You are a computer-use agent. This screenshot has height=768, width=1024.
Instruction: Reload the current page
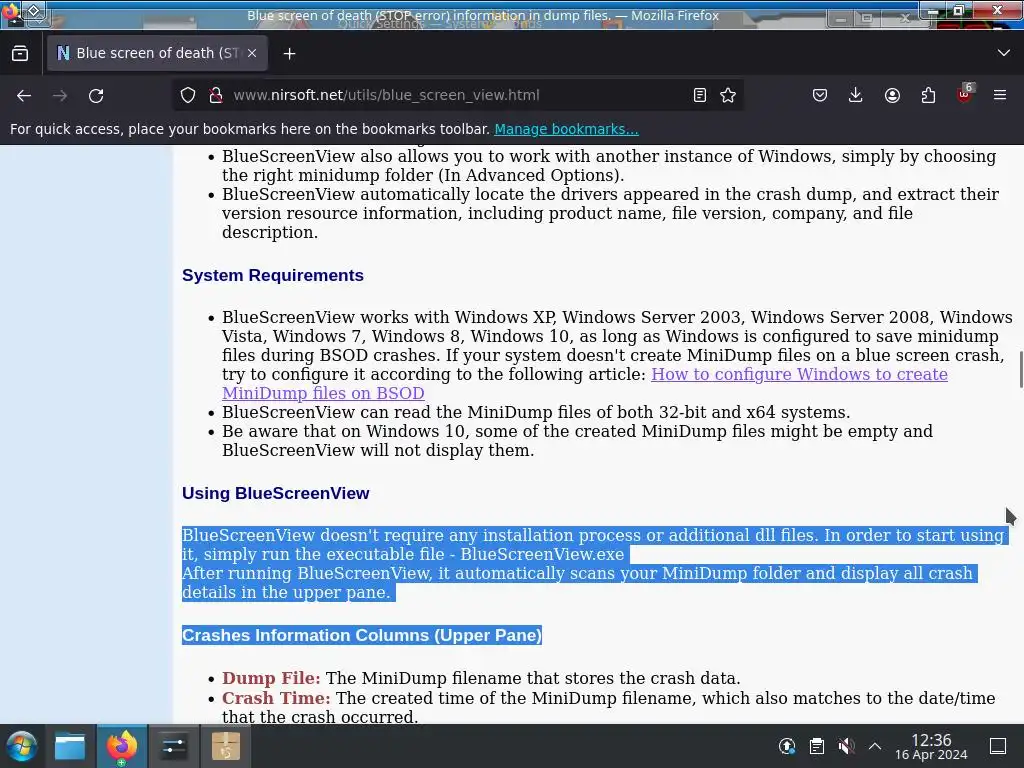(96, 95)
